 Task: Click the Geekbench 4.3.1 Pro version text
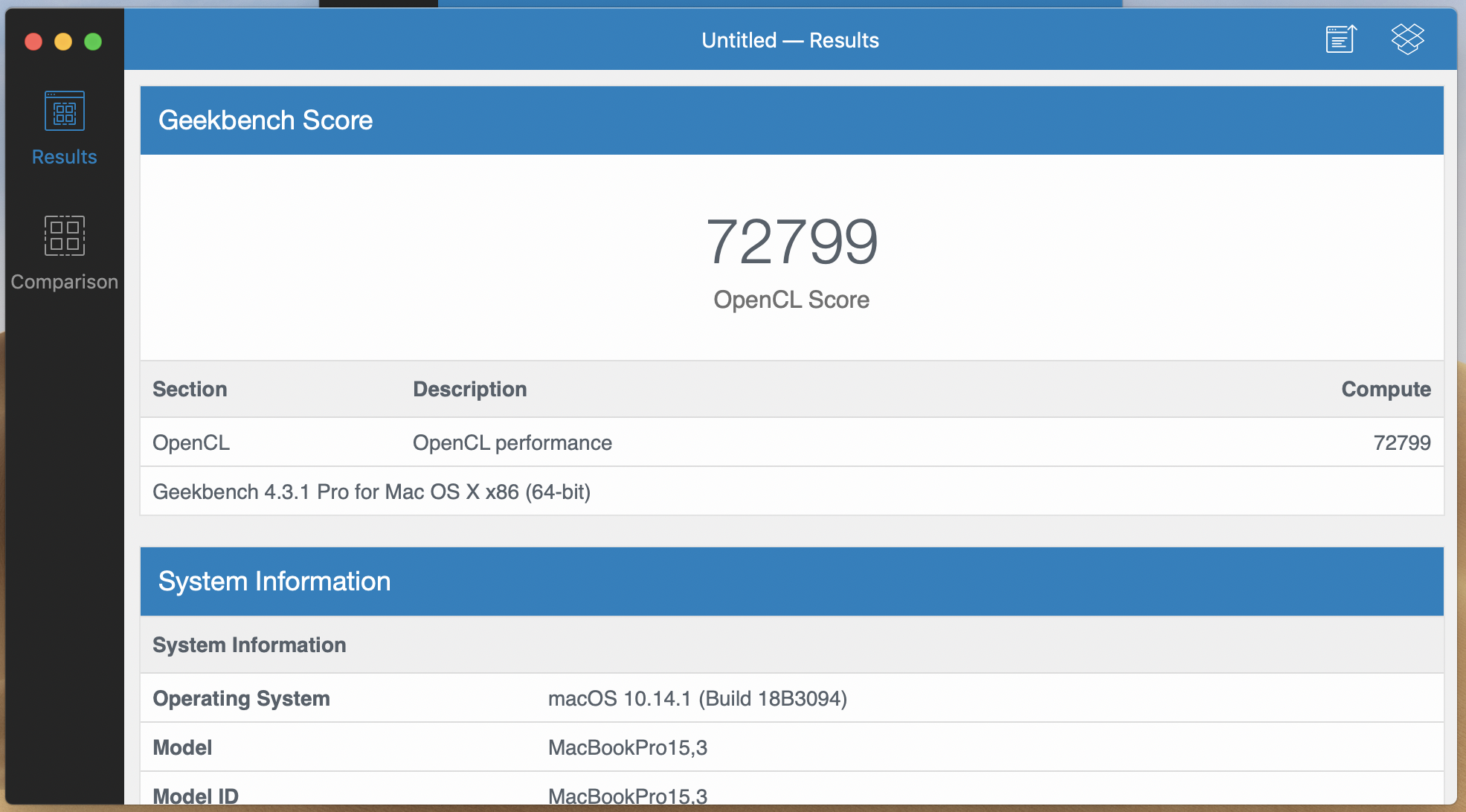tap(371, 492)
